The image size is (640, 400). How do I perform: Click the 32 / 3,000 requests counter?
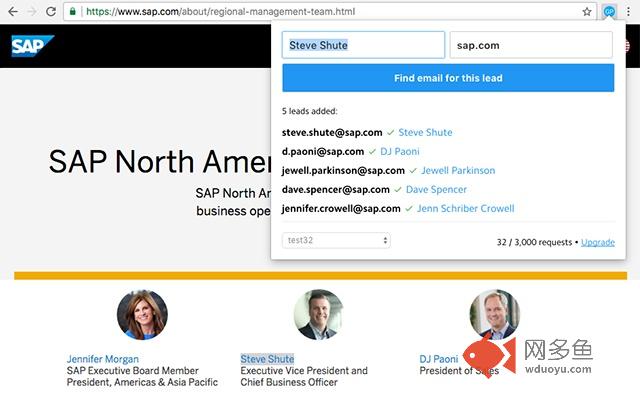pyautogui.click(x=534, y=242)
